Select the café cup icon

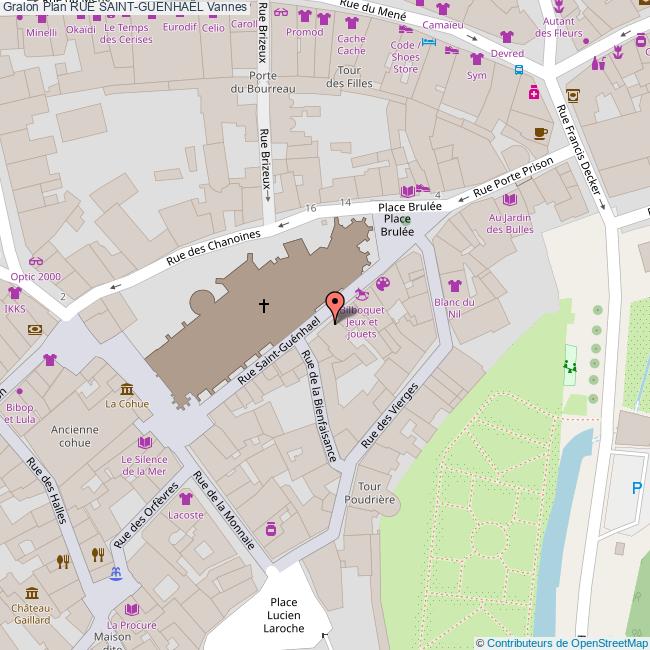540,133
